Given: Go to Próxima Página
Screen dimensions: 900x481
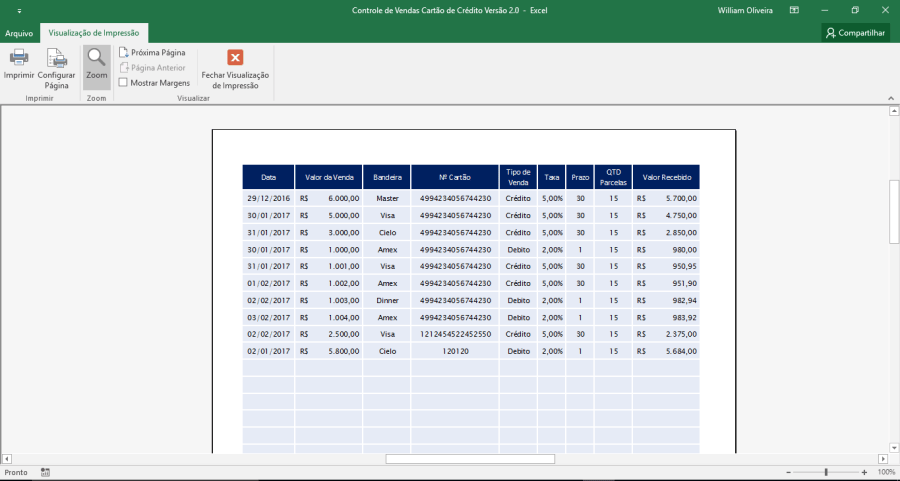Looking at the screenshot, I should point(152,52).
